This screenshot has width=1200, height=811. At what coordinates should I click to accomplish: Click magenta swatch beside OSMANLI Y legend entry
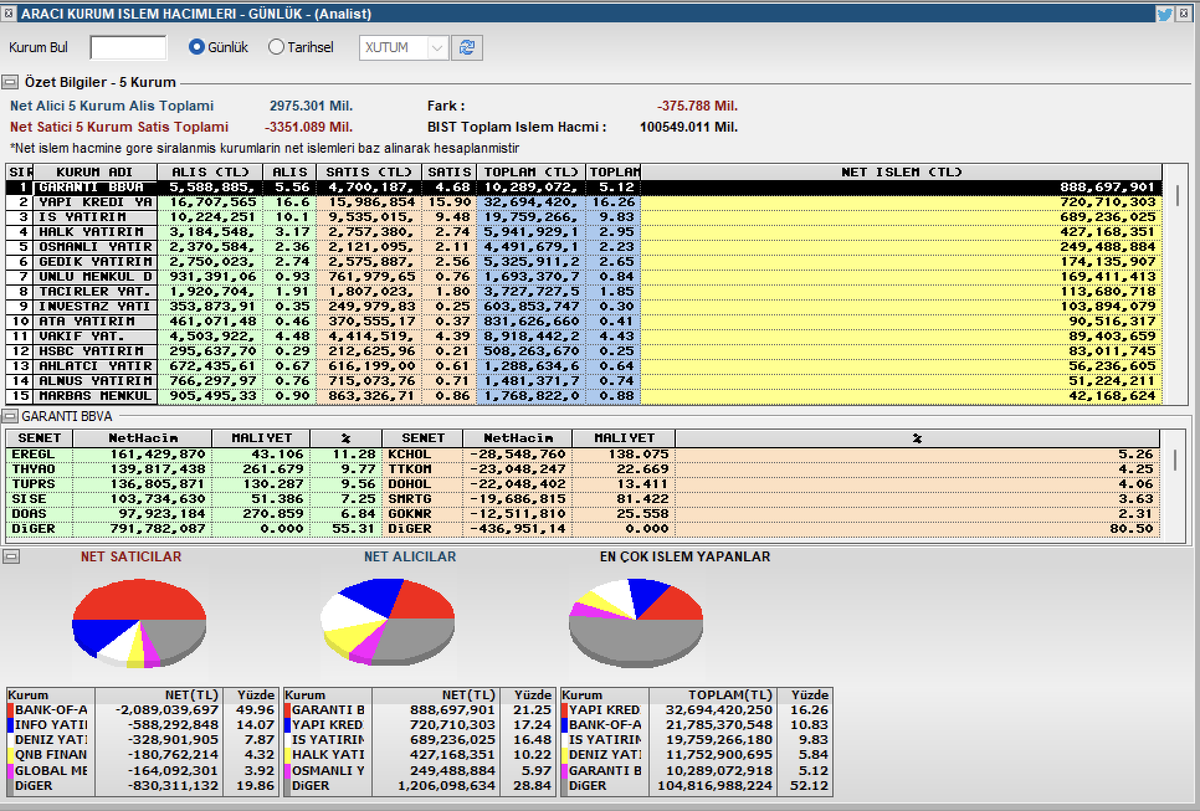[x=288, y=772]
